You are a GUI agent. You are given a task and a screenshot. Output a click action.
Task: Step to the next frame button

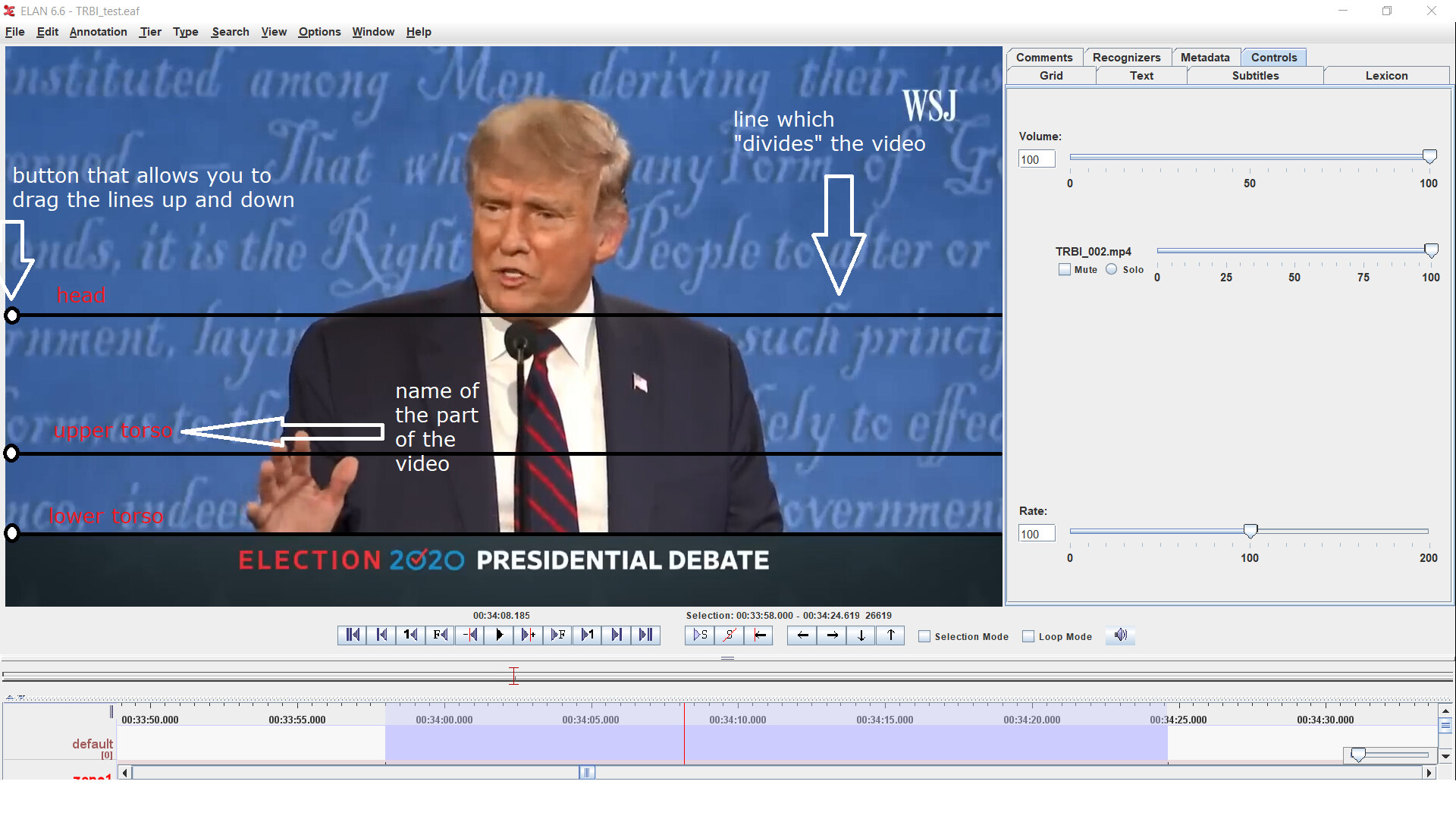[557, 635]
